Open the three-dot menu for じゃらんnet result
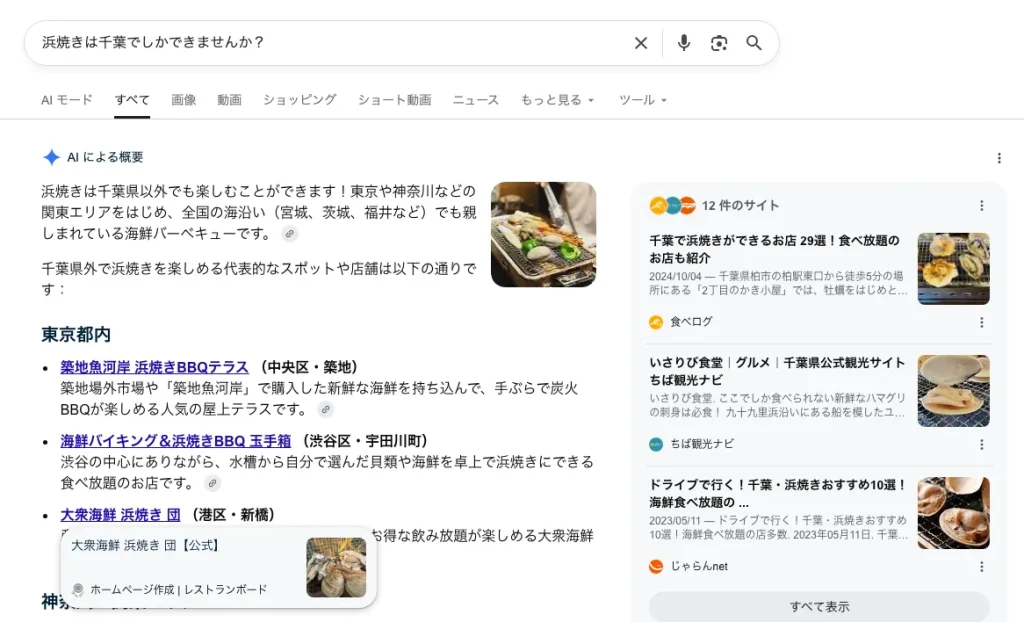 [x=981, y=566]
